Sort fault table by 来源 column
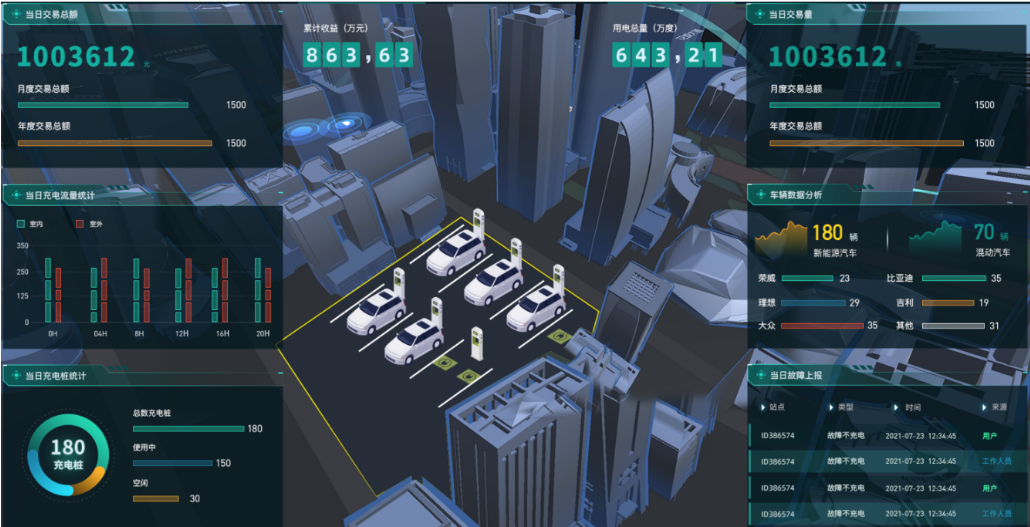Image resolution: width=1030 pixels, height=527 pixels. pyautogui.click(x=994, y=408)
